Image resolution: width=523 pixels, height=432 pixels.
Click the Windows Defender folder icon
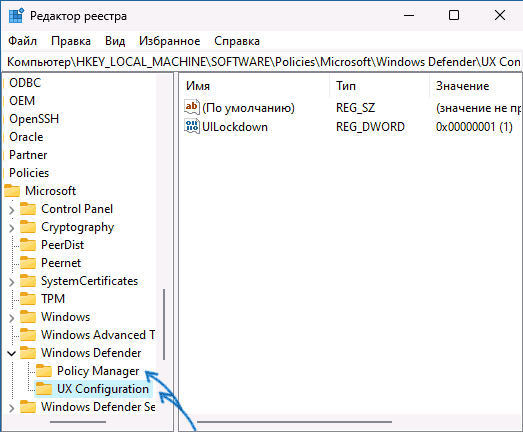tap(28, 353)
